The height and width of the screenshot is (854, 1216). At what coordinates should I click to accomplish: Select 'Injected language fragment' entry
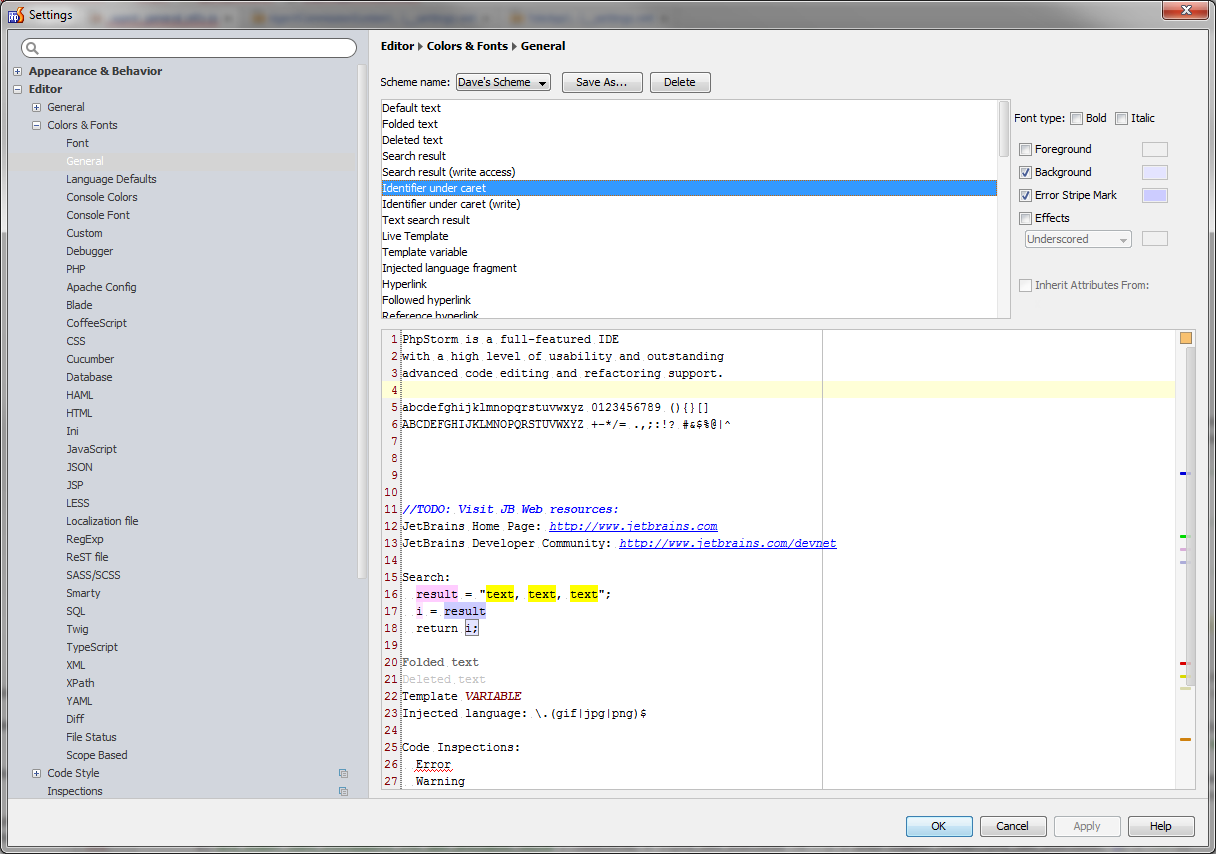tap(689, 268)
